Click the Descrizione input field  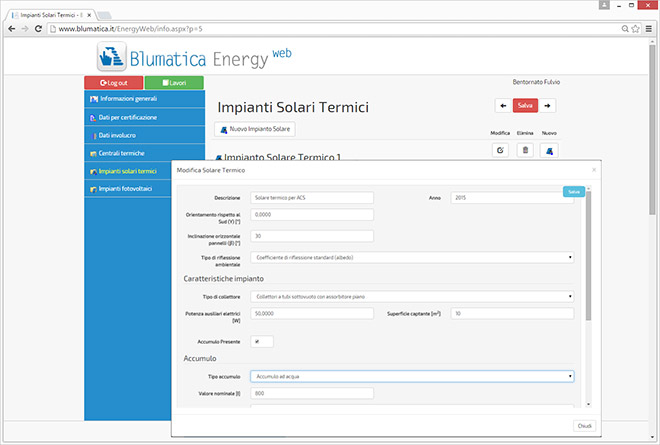click(312, 197)
